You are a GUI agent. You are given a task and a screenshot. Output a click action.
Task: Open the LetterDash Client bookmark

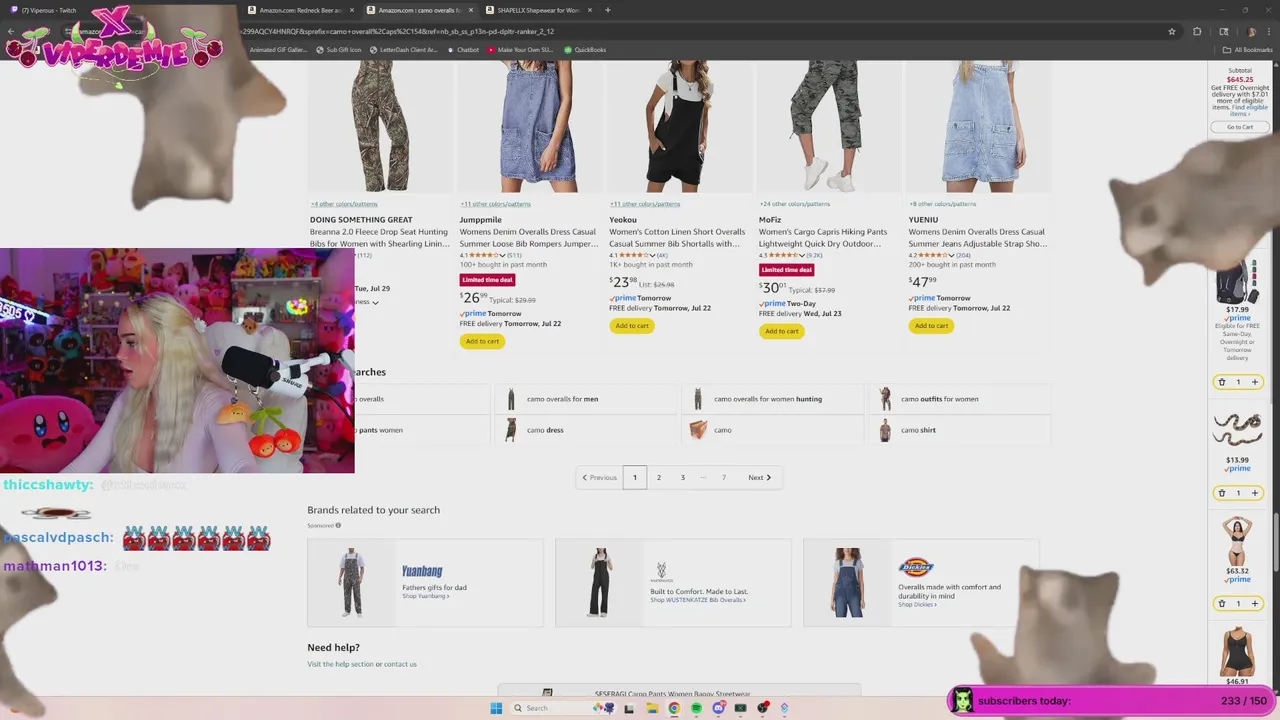click(403, 49)
